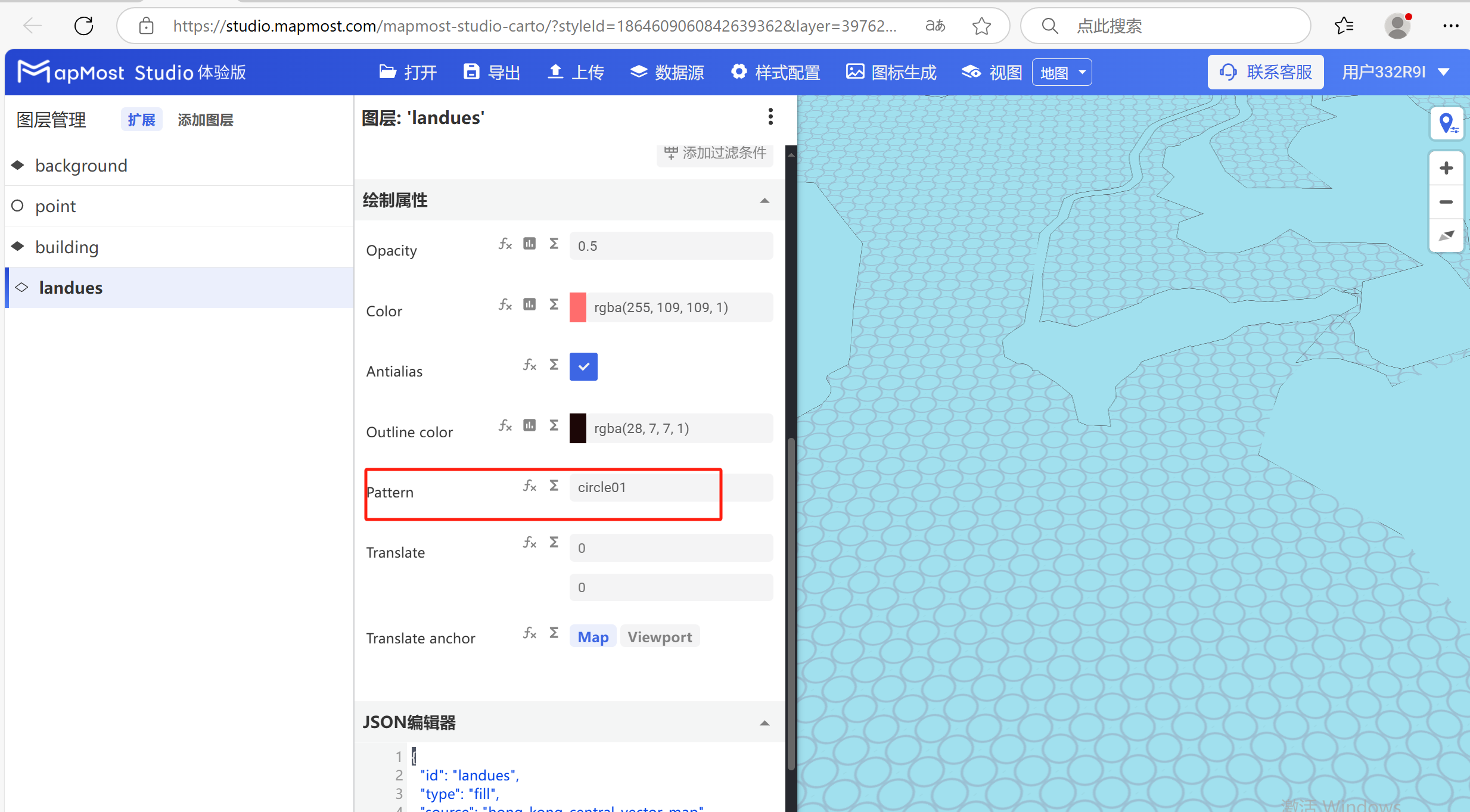
Task: Click the 联系客服 support button
Action: point(1266,71)
